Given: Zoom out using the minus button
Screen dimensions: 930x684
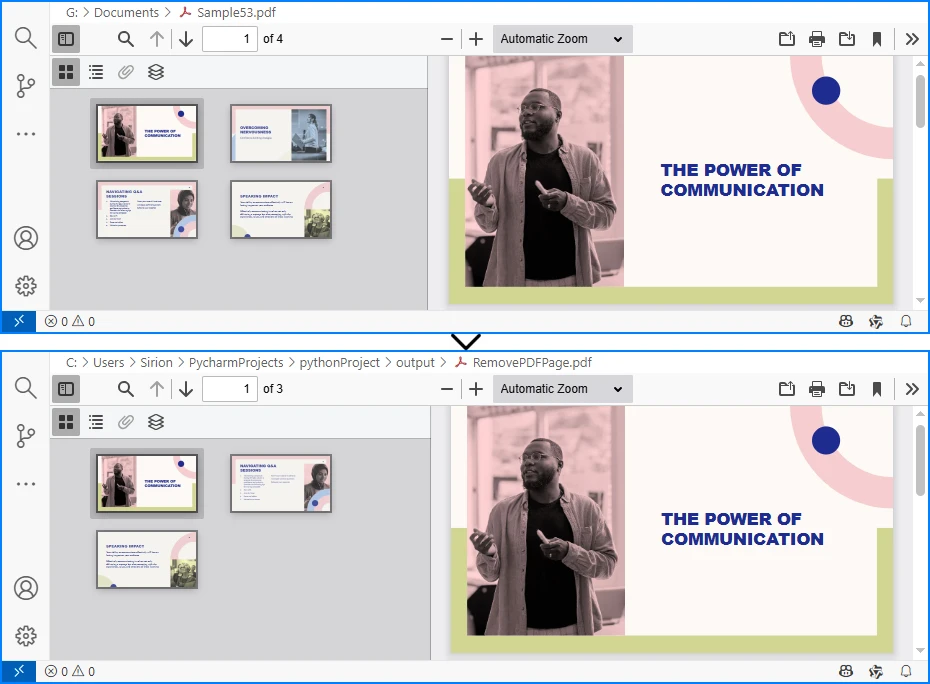Looking at the screenshot, I should pos(447,38).
